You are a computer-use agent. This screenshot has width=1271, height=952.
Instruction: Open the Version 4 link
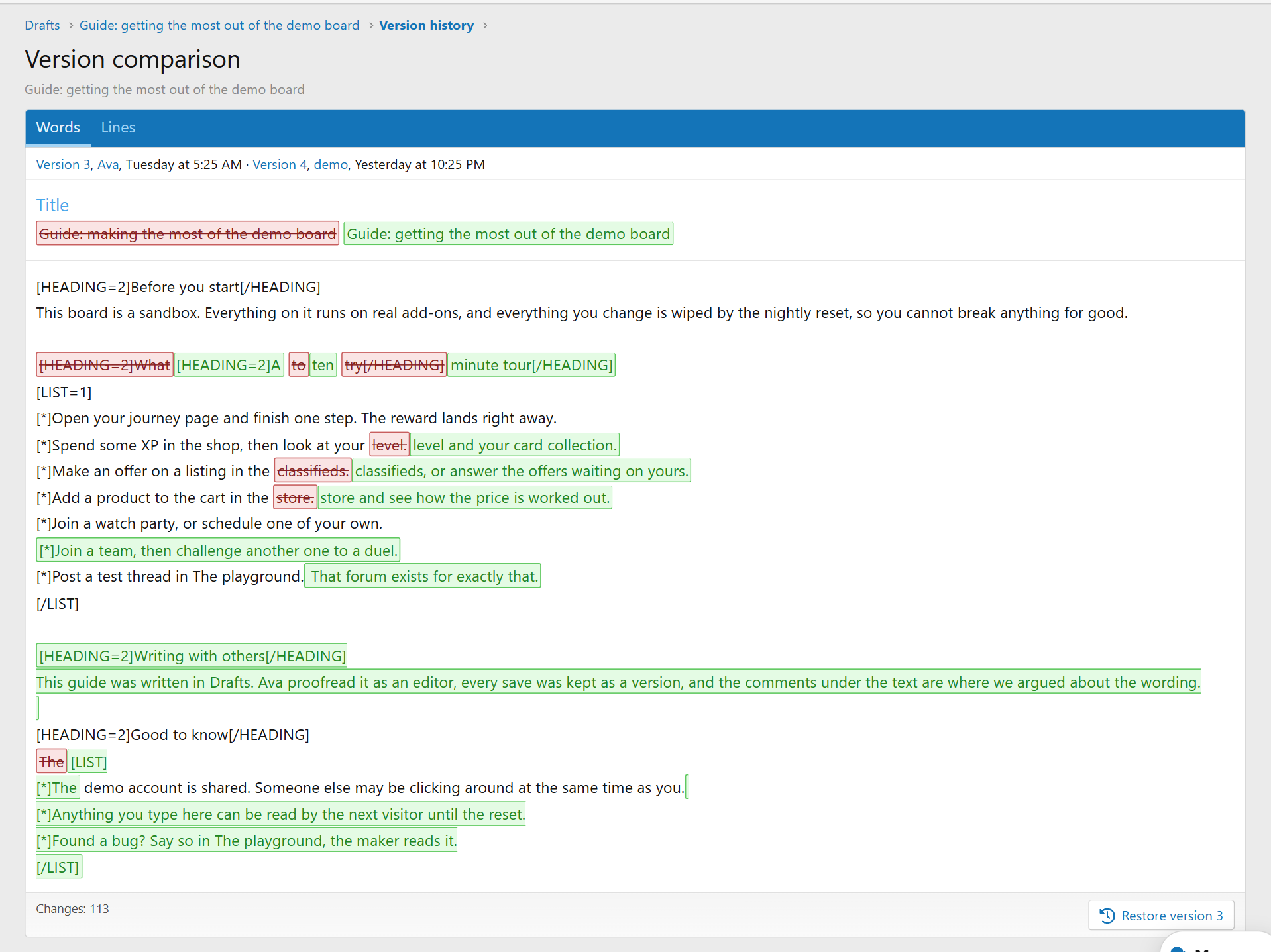(280, 164)
